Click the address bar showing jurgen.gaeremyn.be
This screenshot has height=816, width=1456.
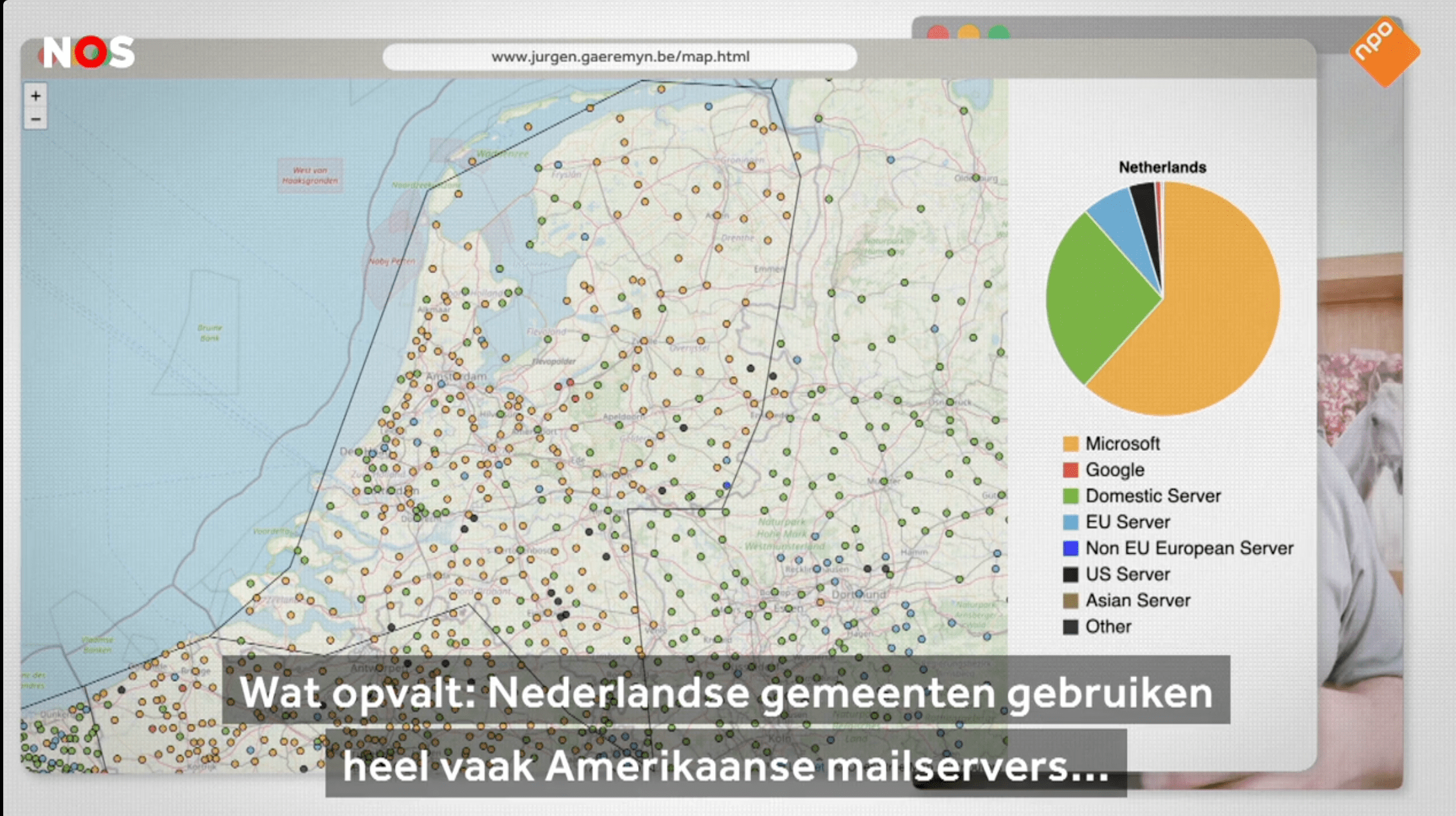(x=619, y=57)
